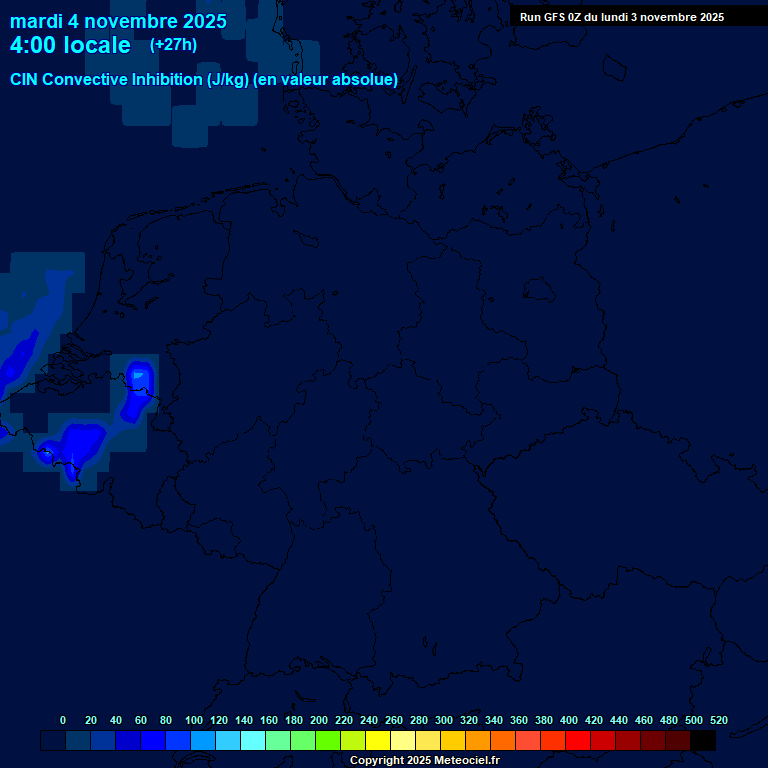Select the legend swatch between 300 and 320
Image resolution: width=768 pixels, height=768 pixels.
tap(453, 740)
